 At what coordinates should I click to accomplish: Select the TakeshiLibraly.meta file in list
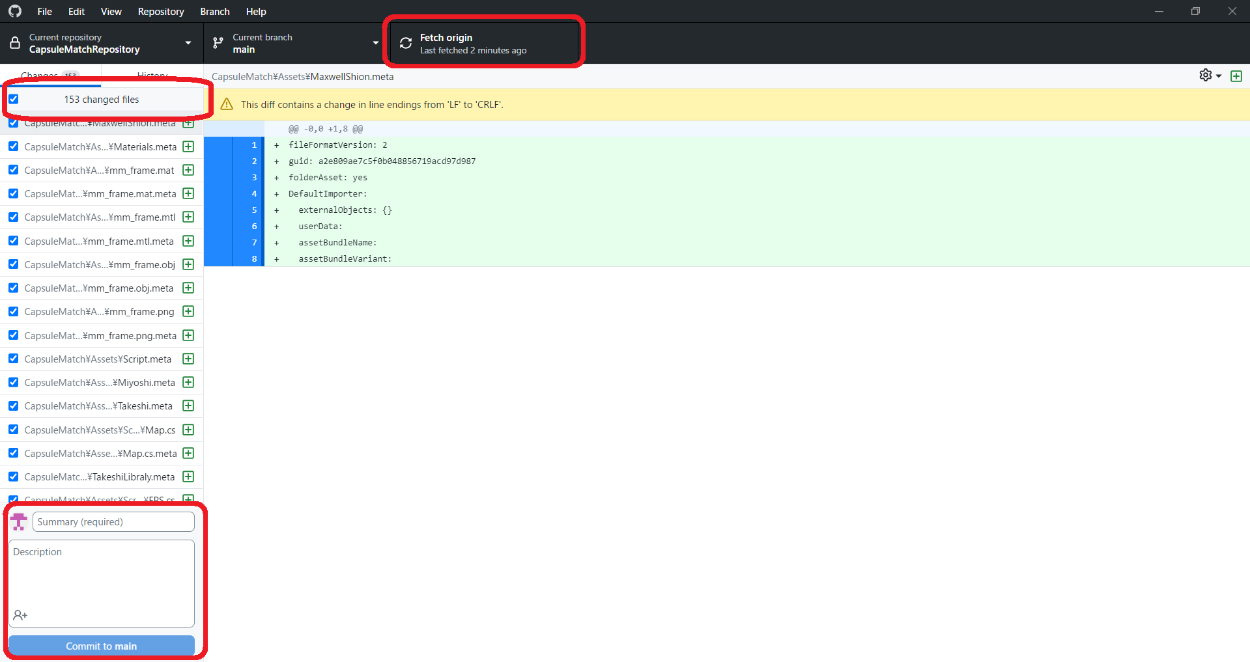(x=100, y=477)
